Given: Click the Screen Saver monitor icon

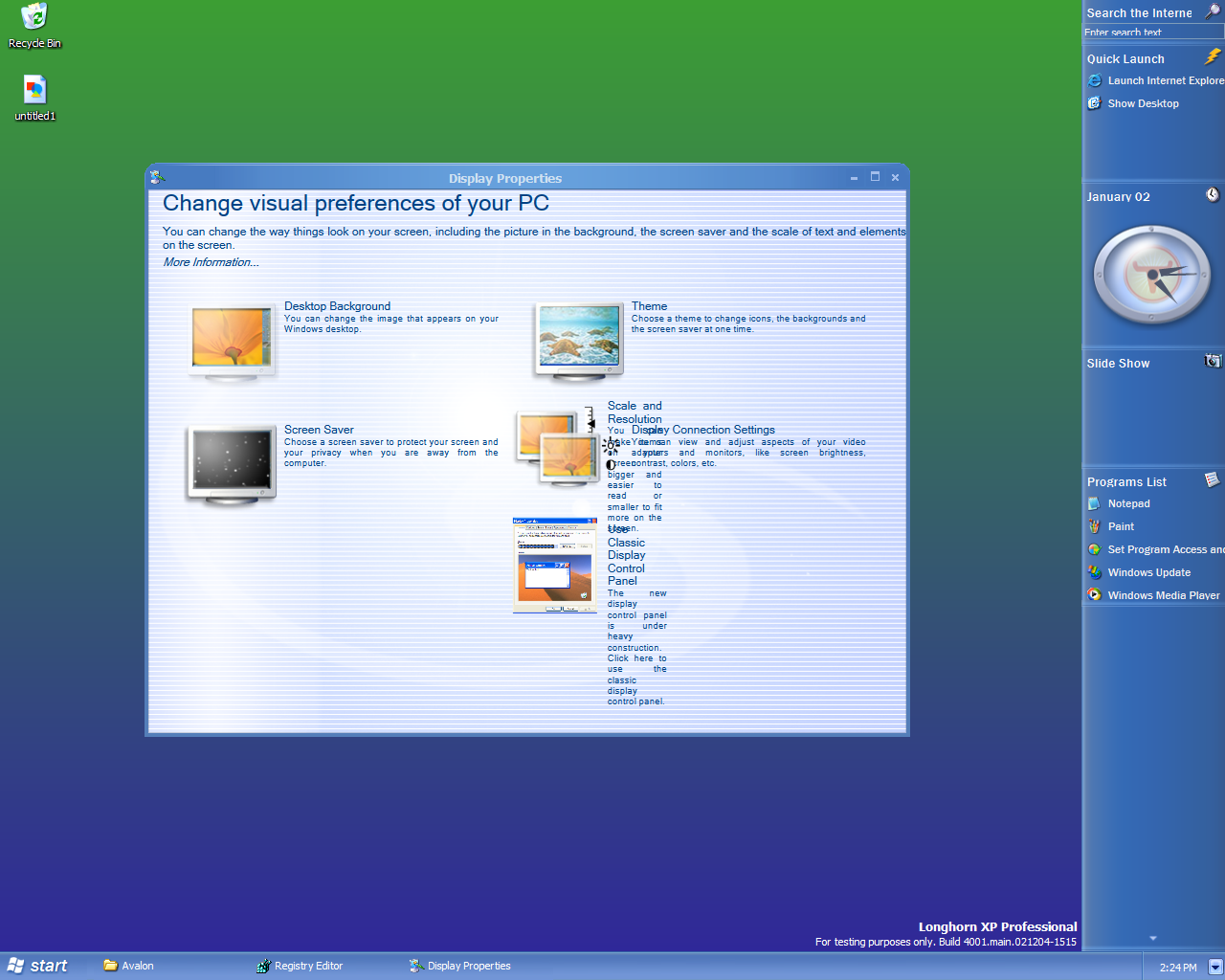Looking at the screenshot, I should (x=232, y=463).
